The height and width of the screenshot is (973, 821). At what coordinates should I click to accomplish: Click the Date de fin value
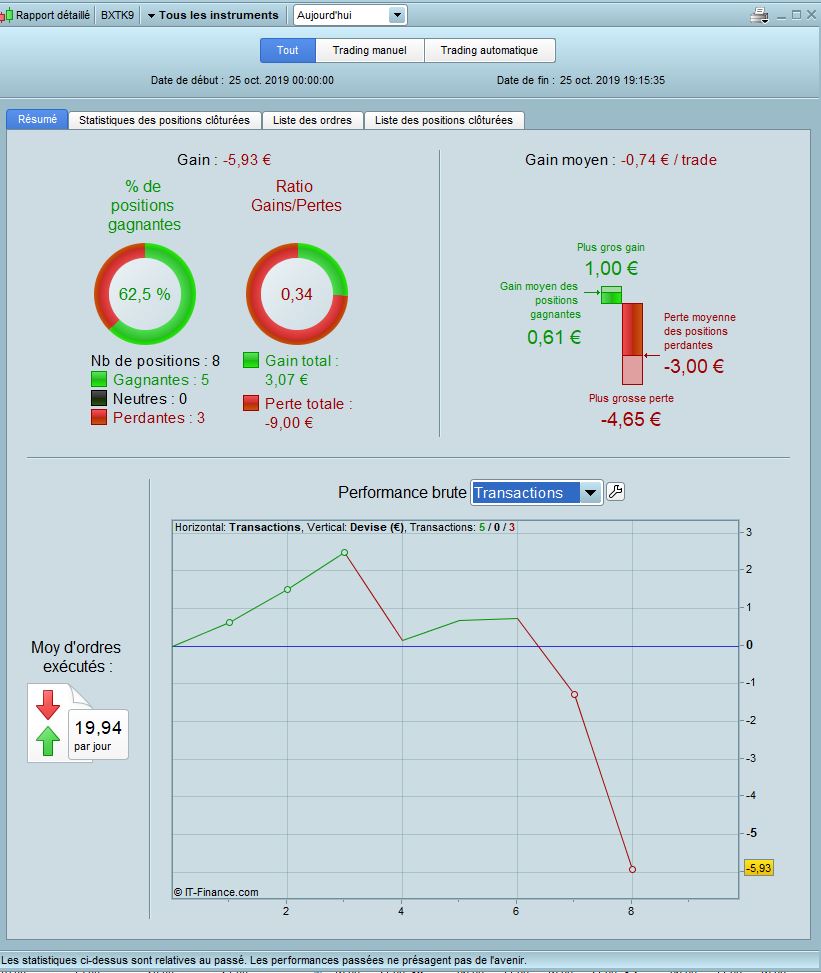612,80
